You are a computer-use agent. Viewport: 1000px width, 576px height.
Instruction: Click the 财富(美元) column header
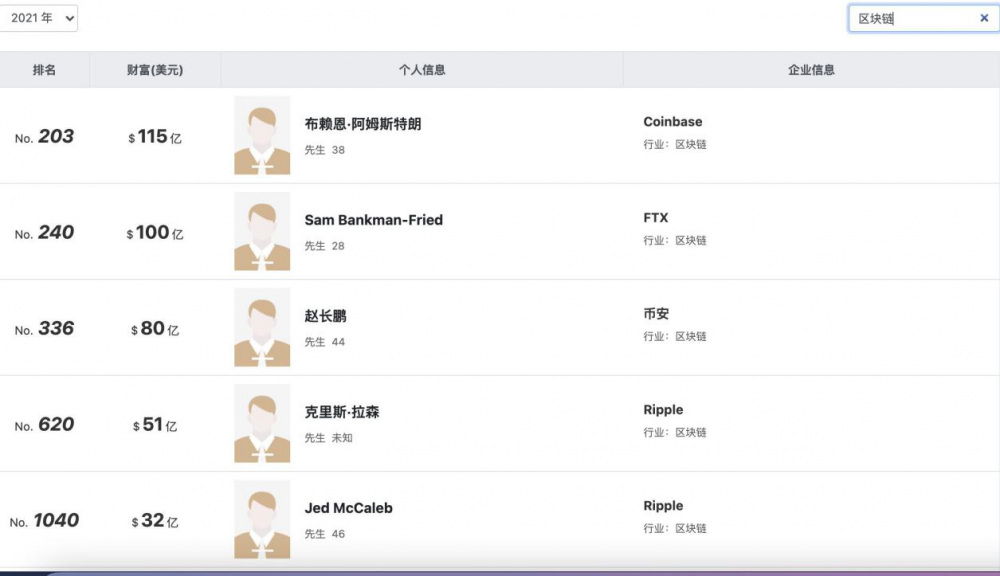click(155, 70)
